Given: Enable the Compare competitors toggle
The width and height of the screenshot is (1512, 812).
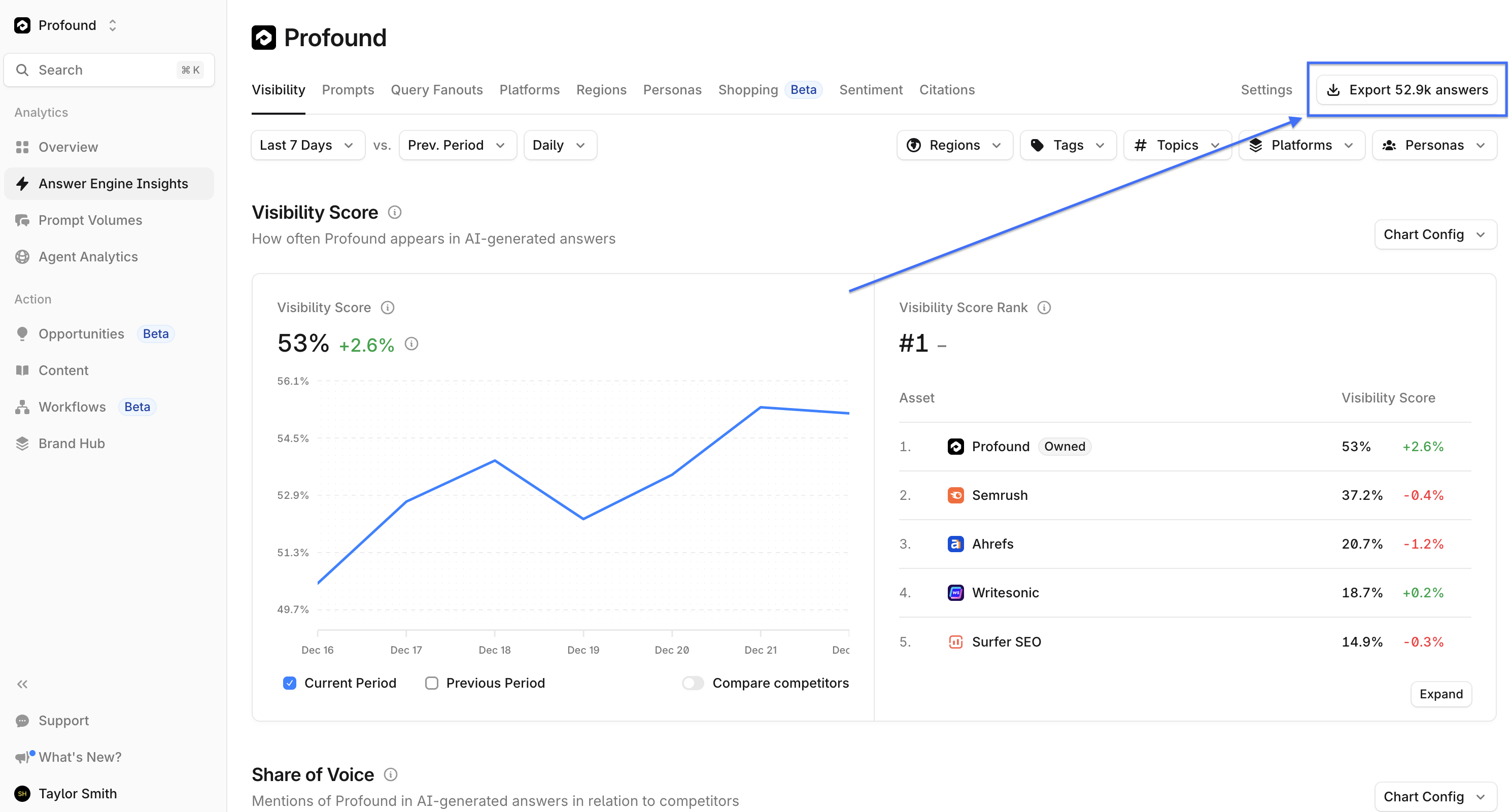Looking at the screenshot, I should click(x=693, y=683).
